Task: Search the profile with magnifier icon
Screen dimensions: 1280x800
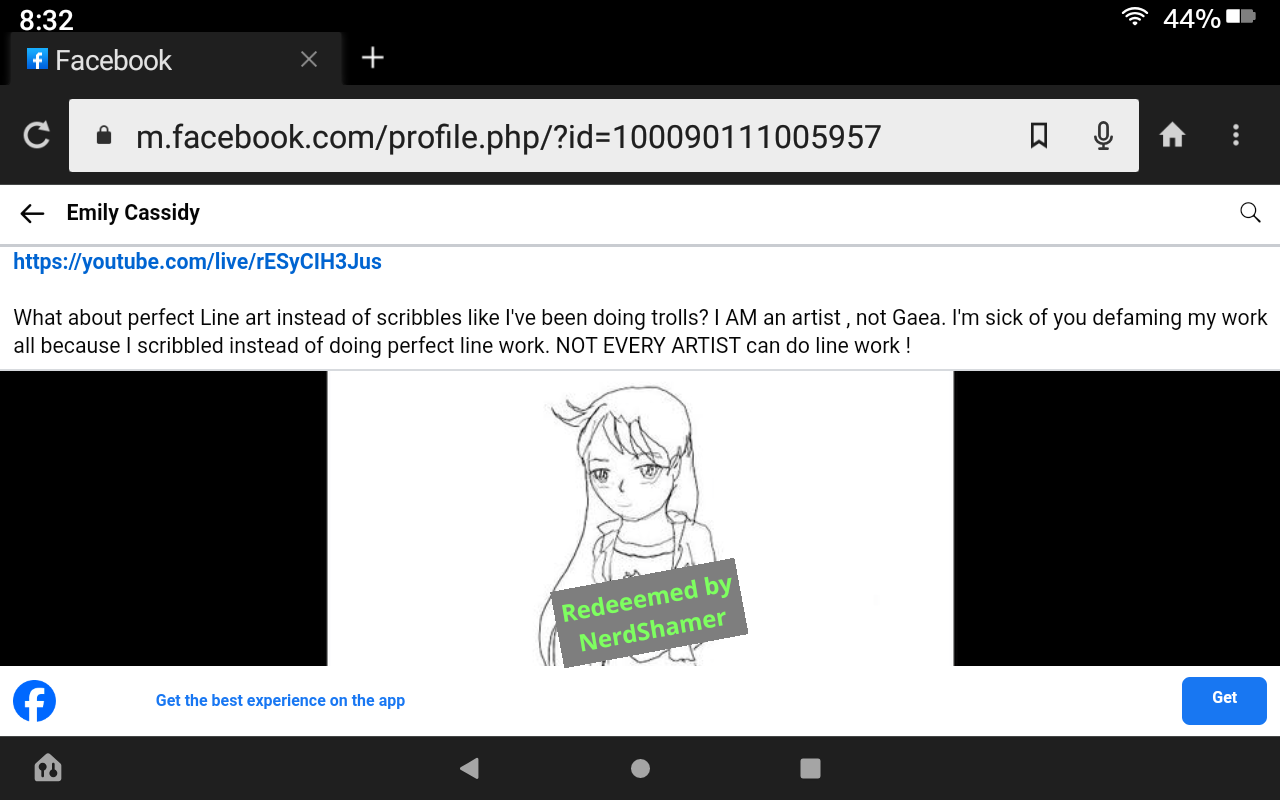Action: (1250, 212)
